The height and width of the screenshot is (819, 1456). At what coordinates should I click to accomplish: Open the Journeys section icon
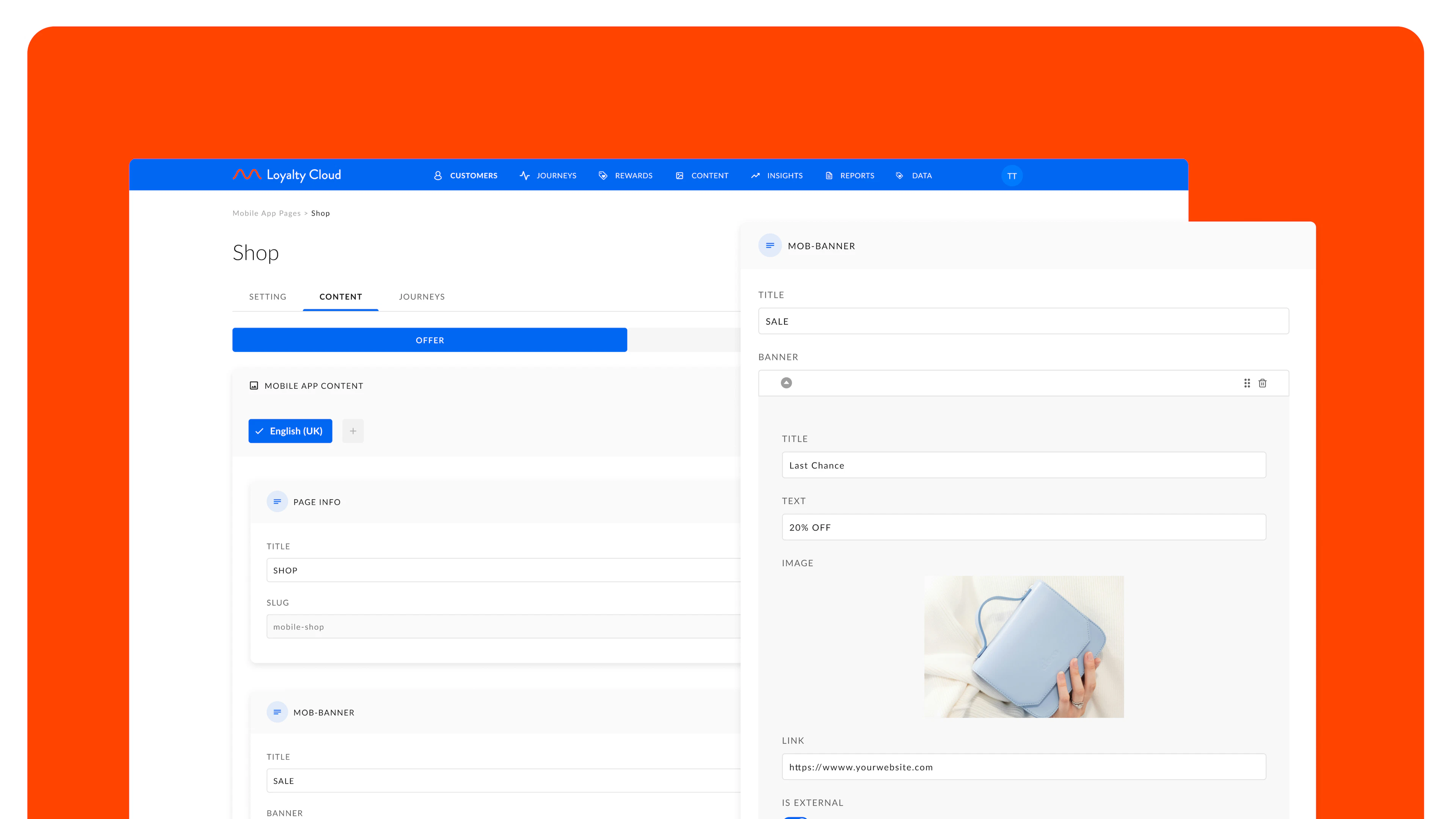click(x=524, y=175)
